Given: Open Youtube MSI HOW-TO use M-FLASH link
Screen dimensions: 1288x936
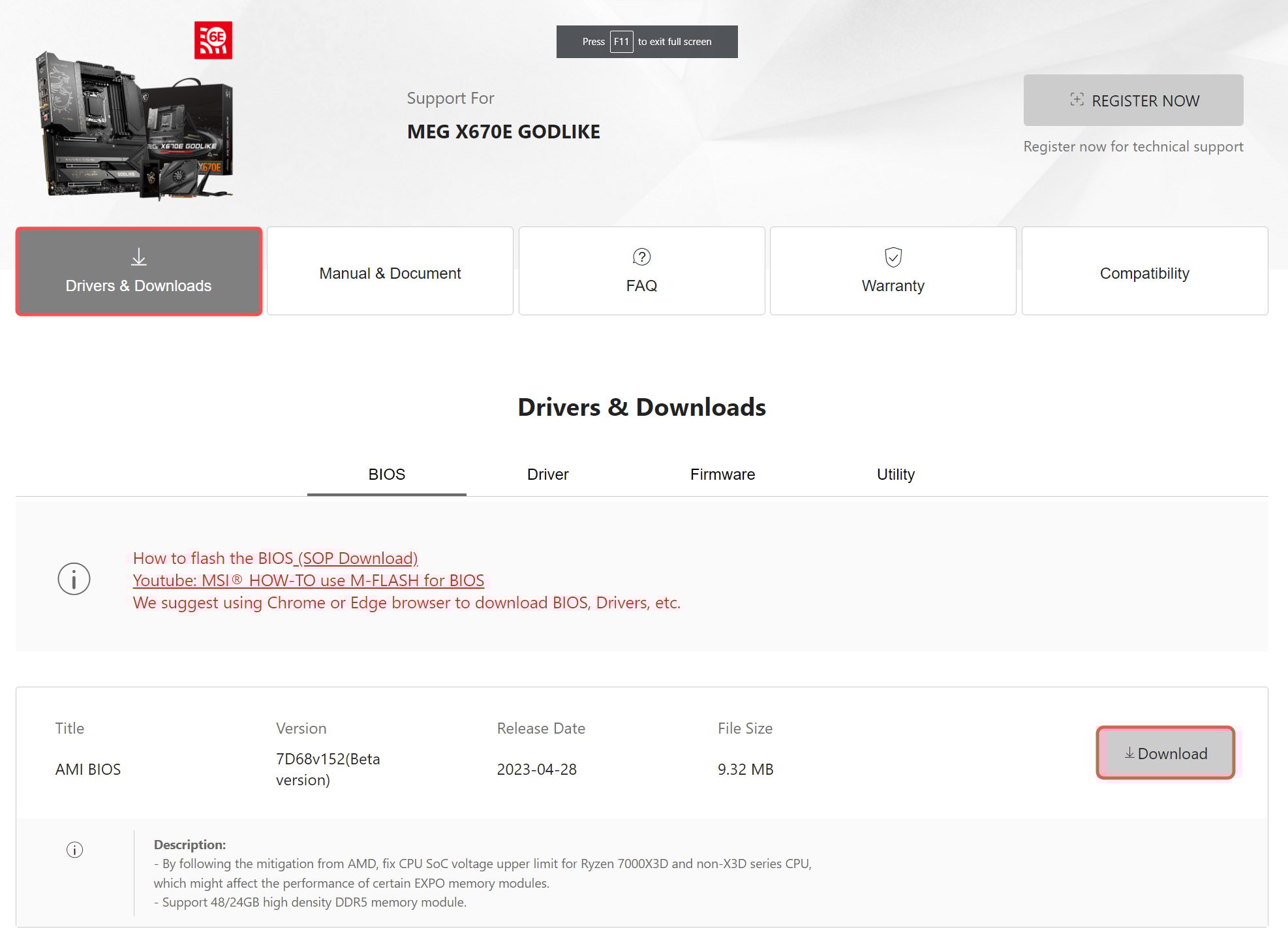Looking at the screenshot, I should point(309,580).
